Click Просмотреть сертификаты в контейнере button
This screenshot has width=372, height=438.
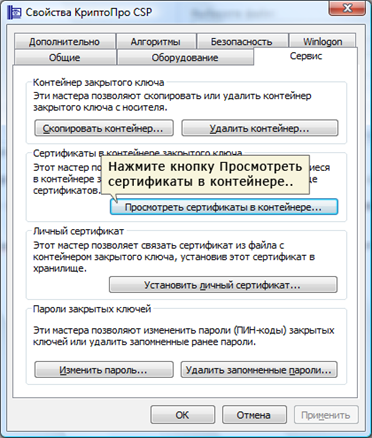point(224,207)
